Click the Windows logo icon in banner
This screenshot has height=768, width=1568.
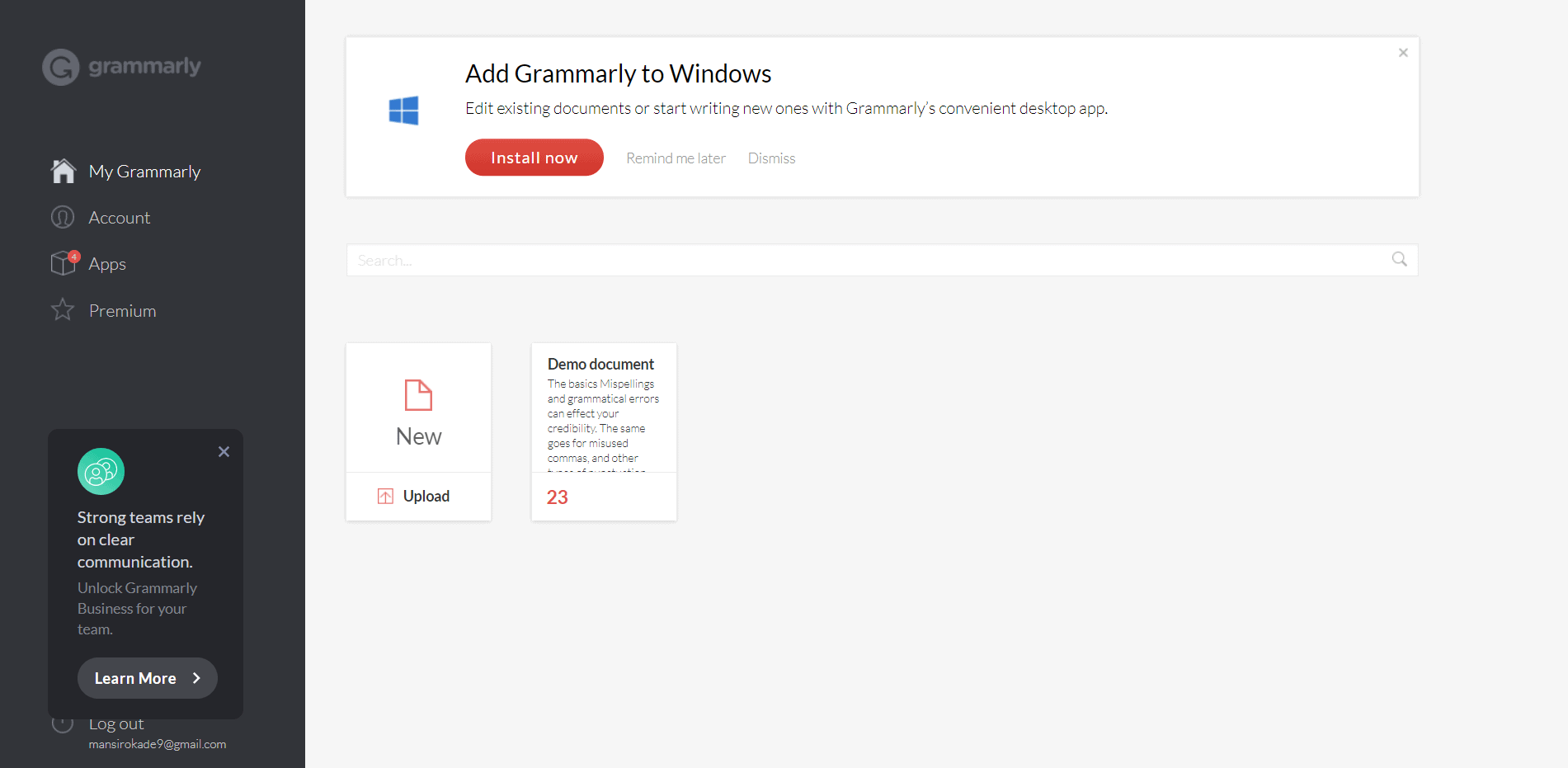(x=403, y=111)
